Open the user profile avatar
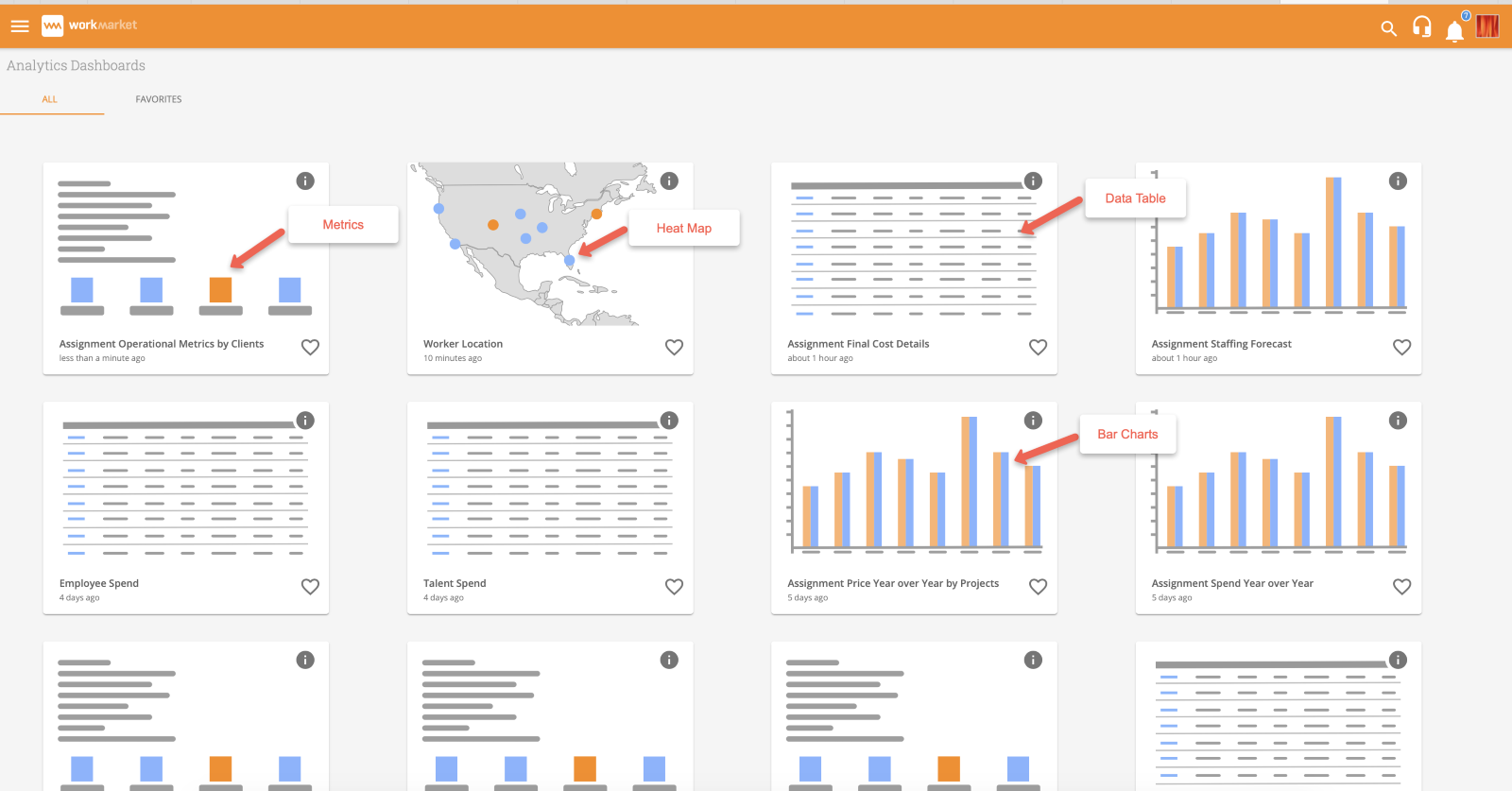This screenshot has height=791, width=1512. tap(1487, 26)
